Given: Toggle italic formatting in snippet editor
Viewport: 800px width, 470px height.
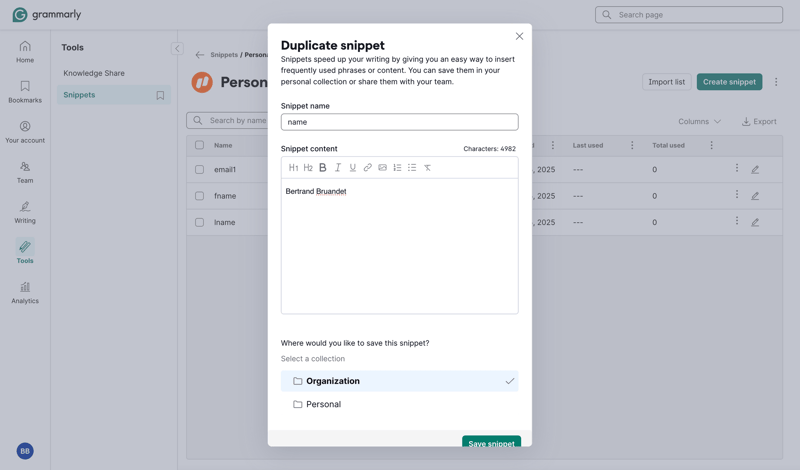Looking at the screenshot, I should [x=337, y=167].
